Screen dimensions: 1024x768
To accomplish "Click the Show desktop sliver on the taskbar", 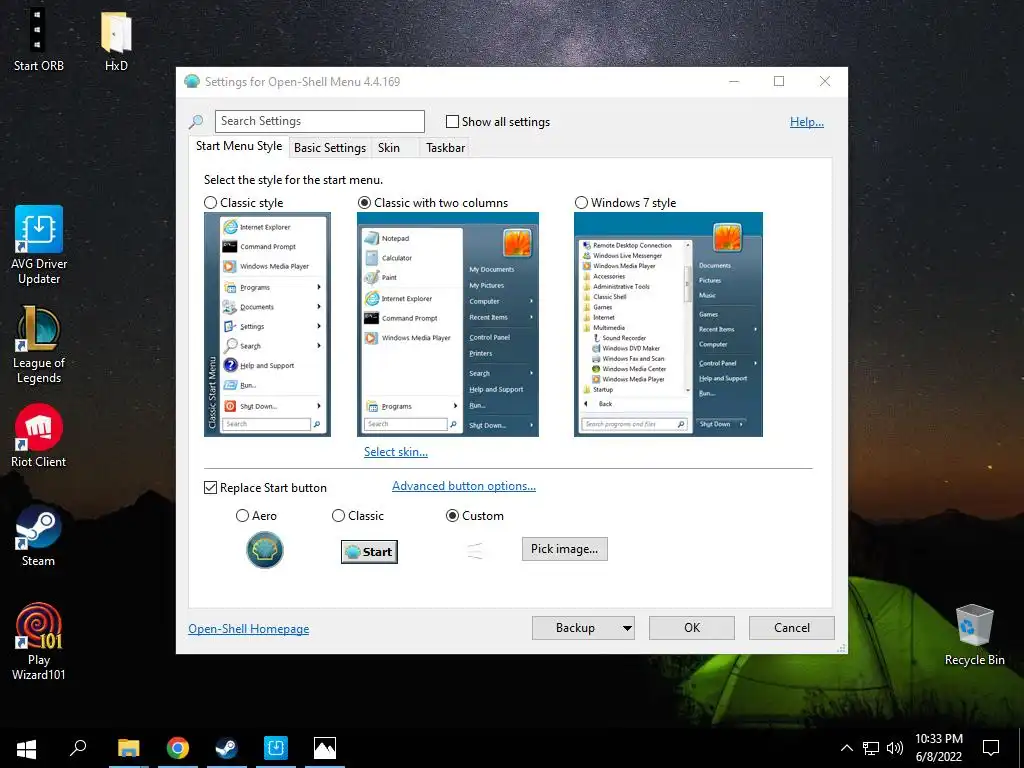I will [1021, 748].
